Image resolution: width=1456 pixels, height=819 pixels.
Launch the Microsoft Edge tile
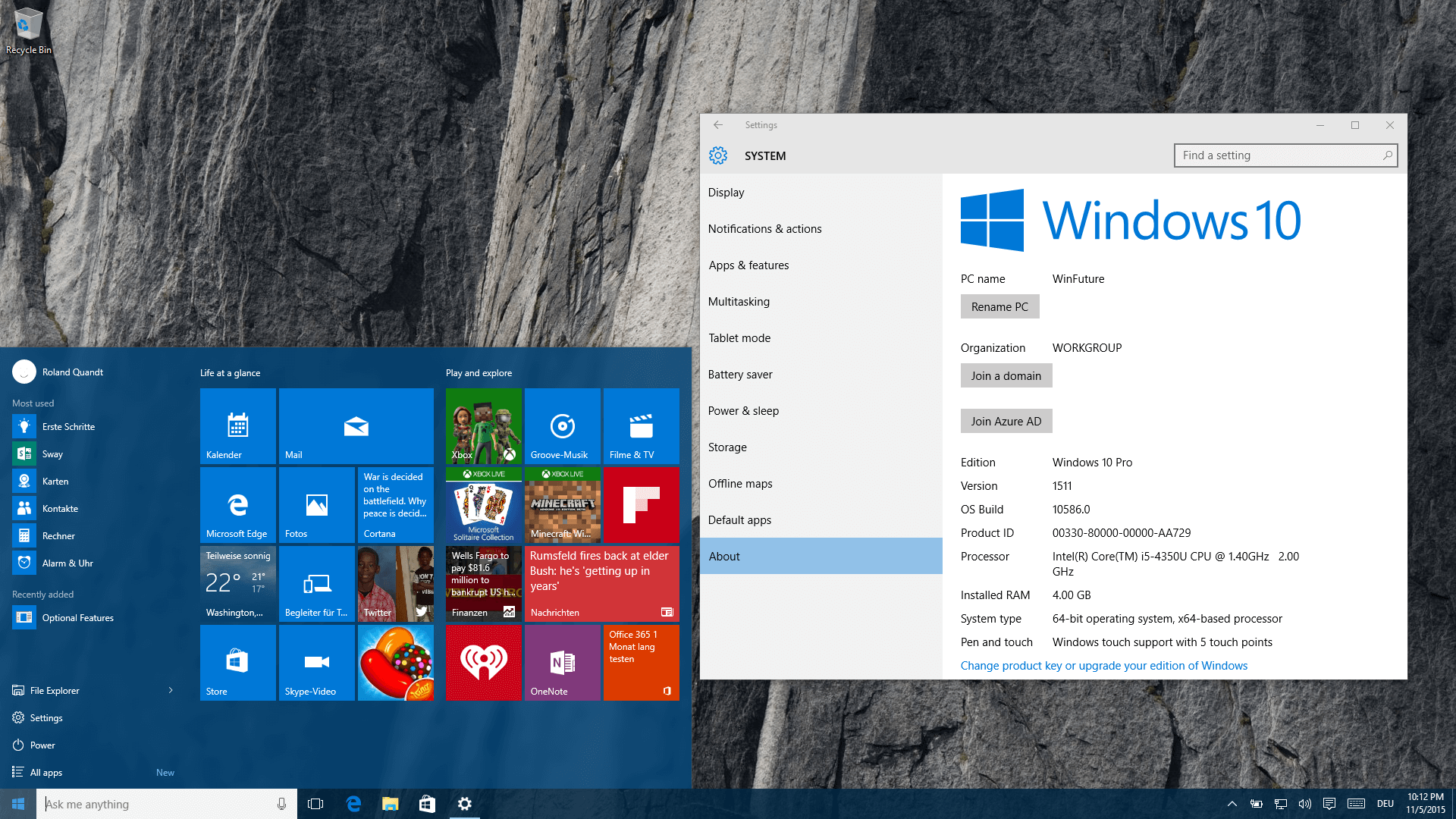(237, 505)
